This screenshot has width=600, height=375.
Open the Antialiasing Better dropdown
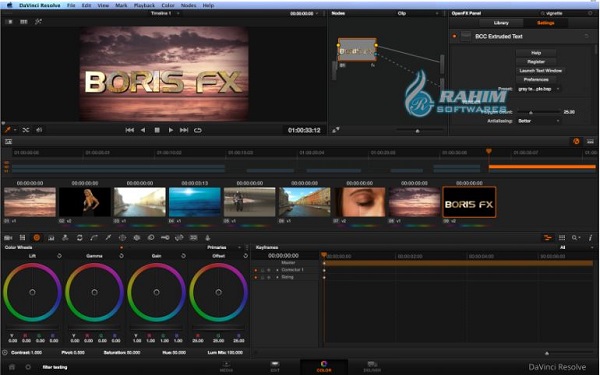[539, 121]
